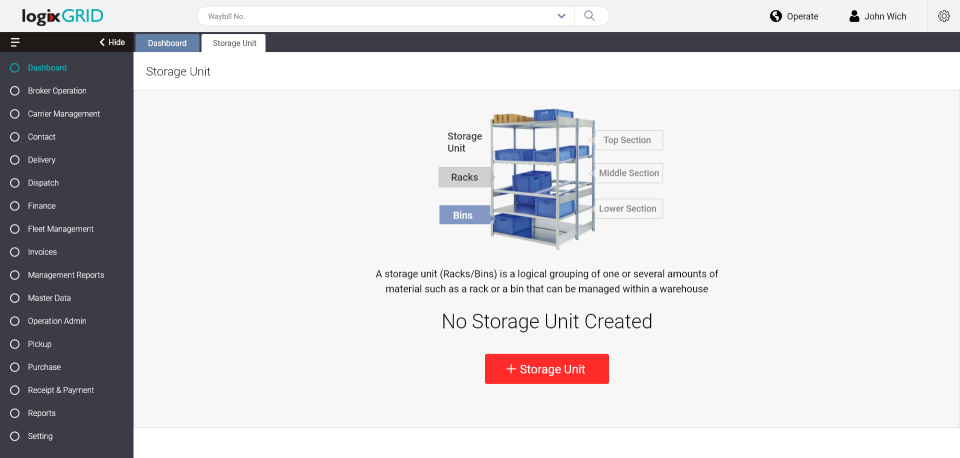Image resolution: width=960 pixels, height=458 pixels.
Task: Open Management Reports menu item
Action: tap(66, 275)
